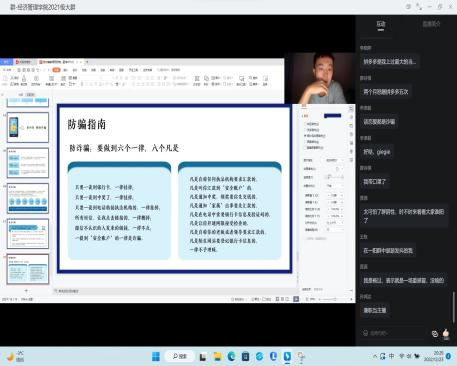Collapse the fill section expander arrow

pyautogui.click(x=303, y=116)
